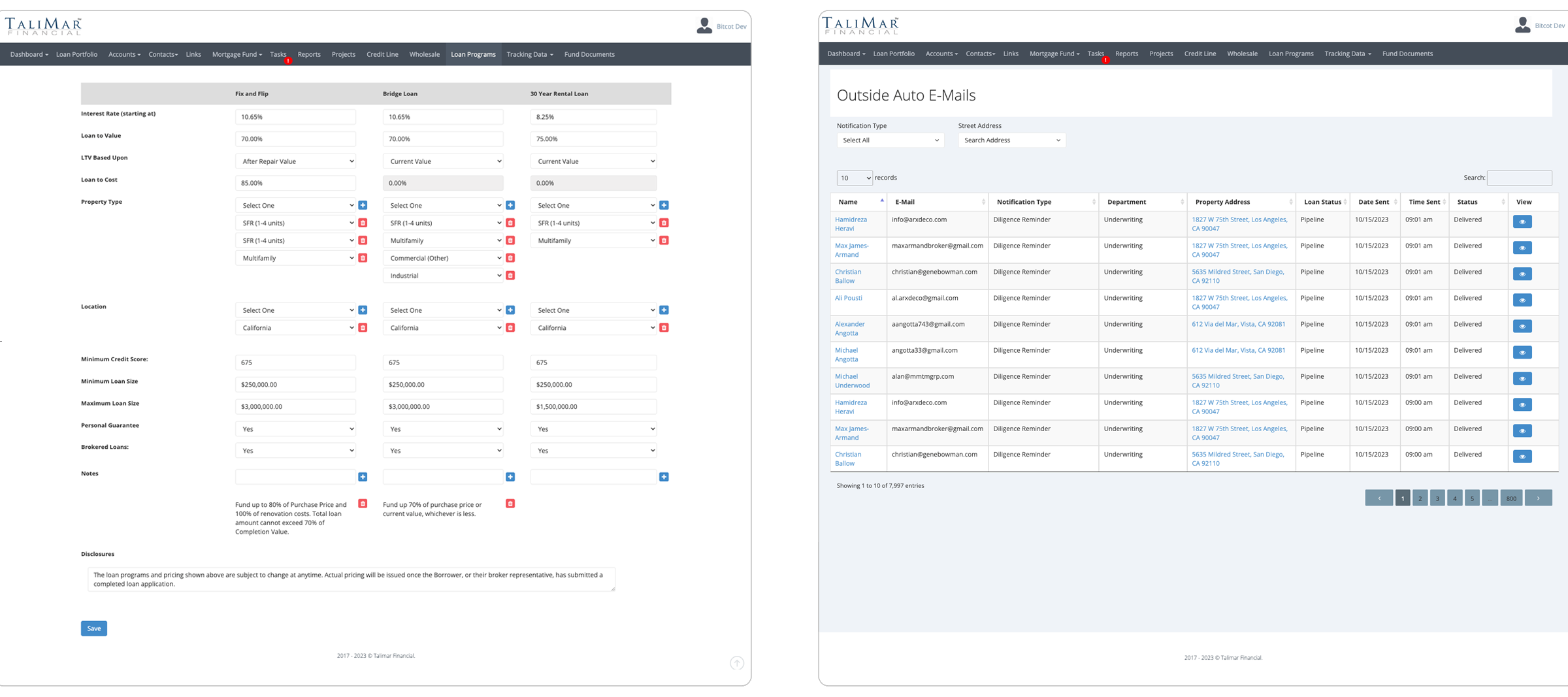The width and height of the screenshot is (1568, 697).
Task: Add a note for Bridge Loan
Action: pos(510,477)
